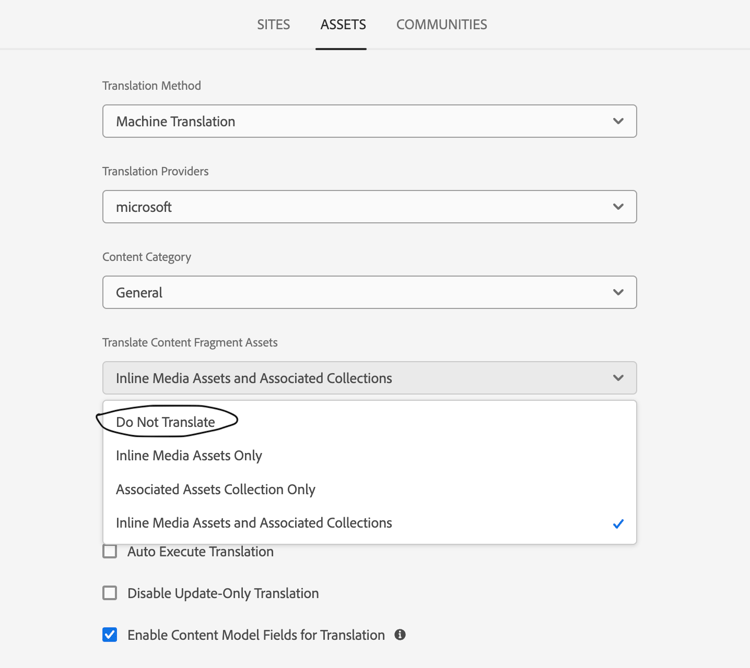Select the Assets tab

point(343,24)
